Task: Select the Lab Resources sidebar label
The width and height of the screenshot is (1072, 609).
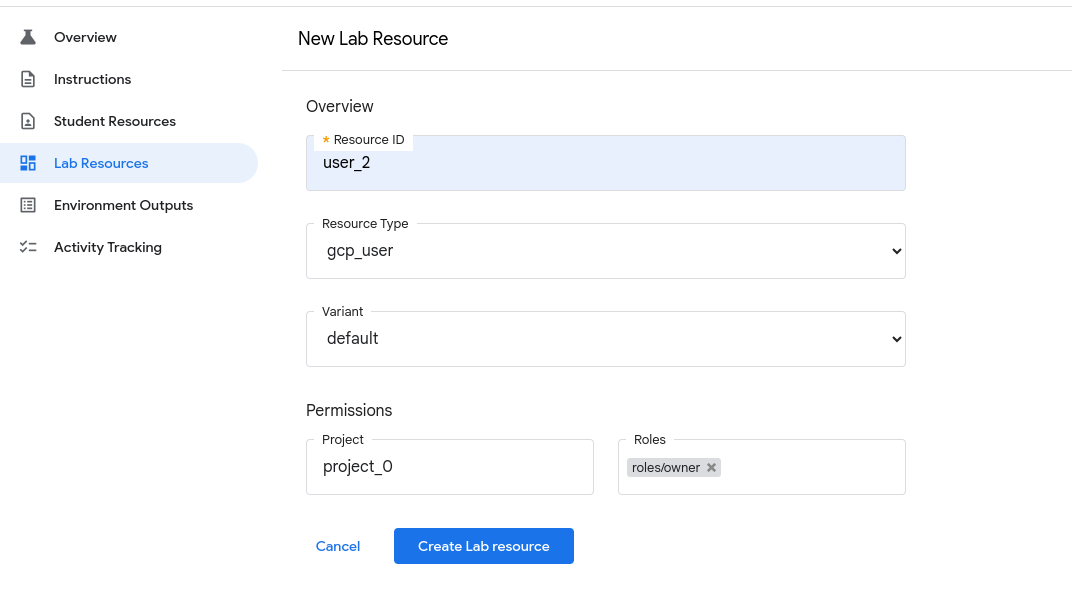Action: (x=101, y=163)
